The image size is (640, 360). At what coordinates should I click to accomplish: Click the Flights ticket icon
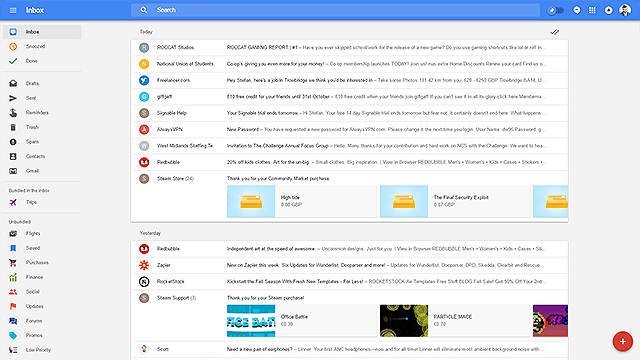point(13,233)
